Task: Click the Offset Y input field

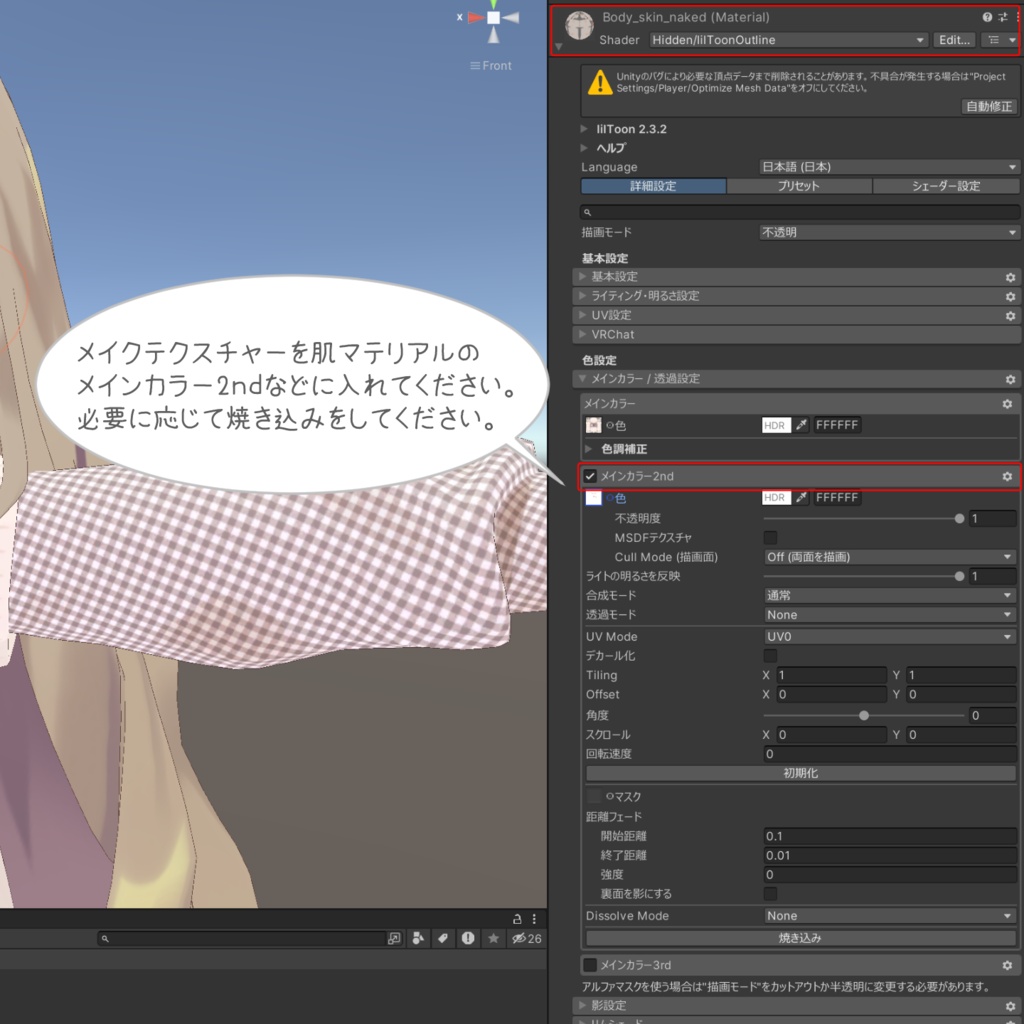Action: [961, 695]
